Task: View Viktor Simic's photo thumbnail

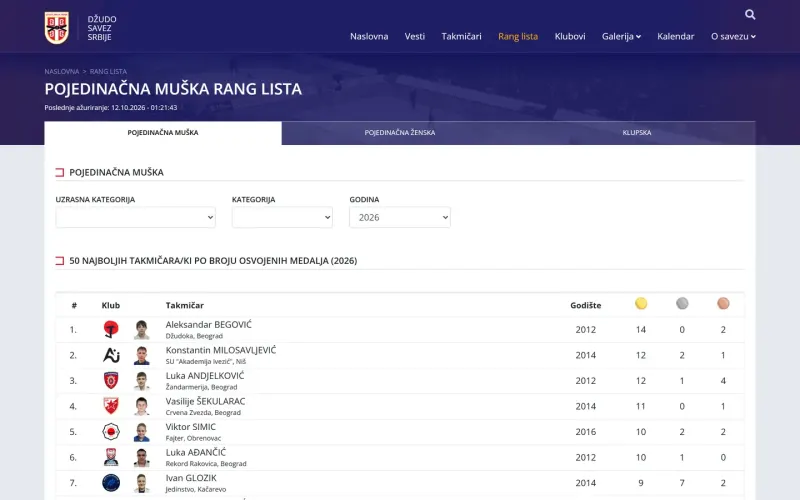Action: pyautogui.click(x=141, y=432)
